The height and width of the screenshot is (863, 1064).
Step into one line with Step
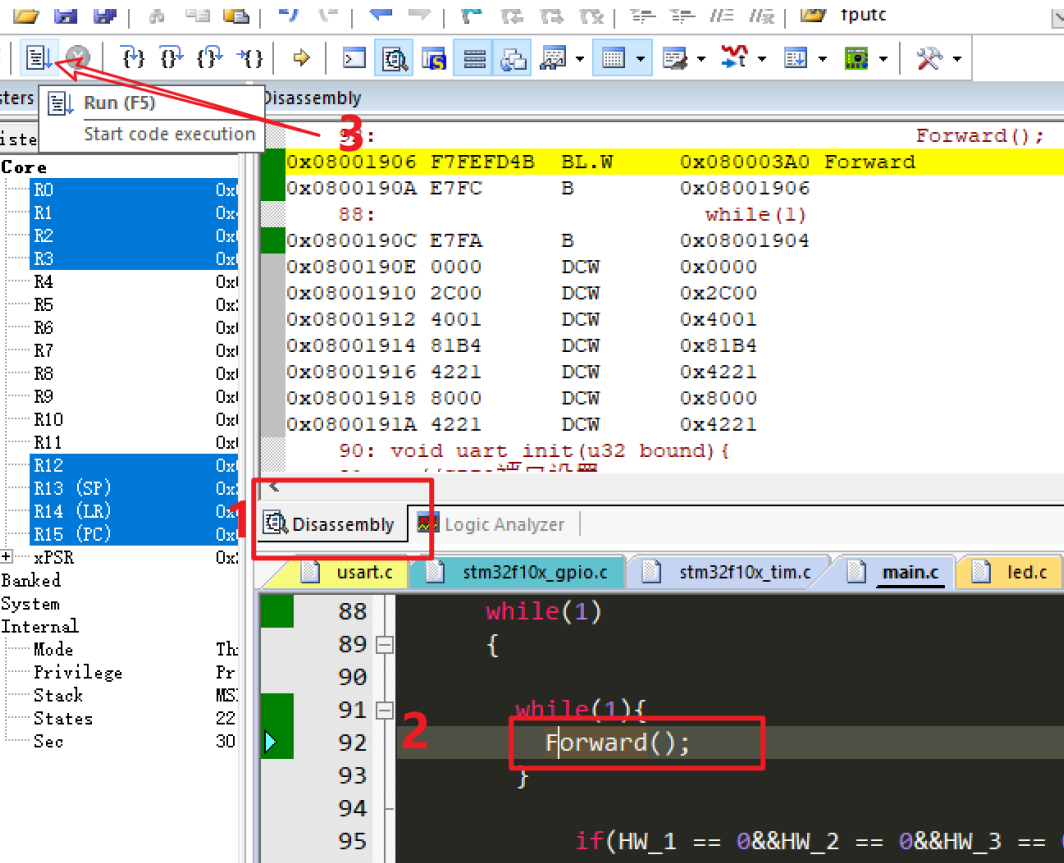pos(133,58)
